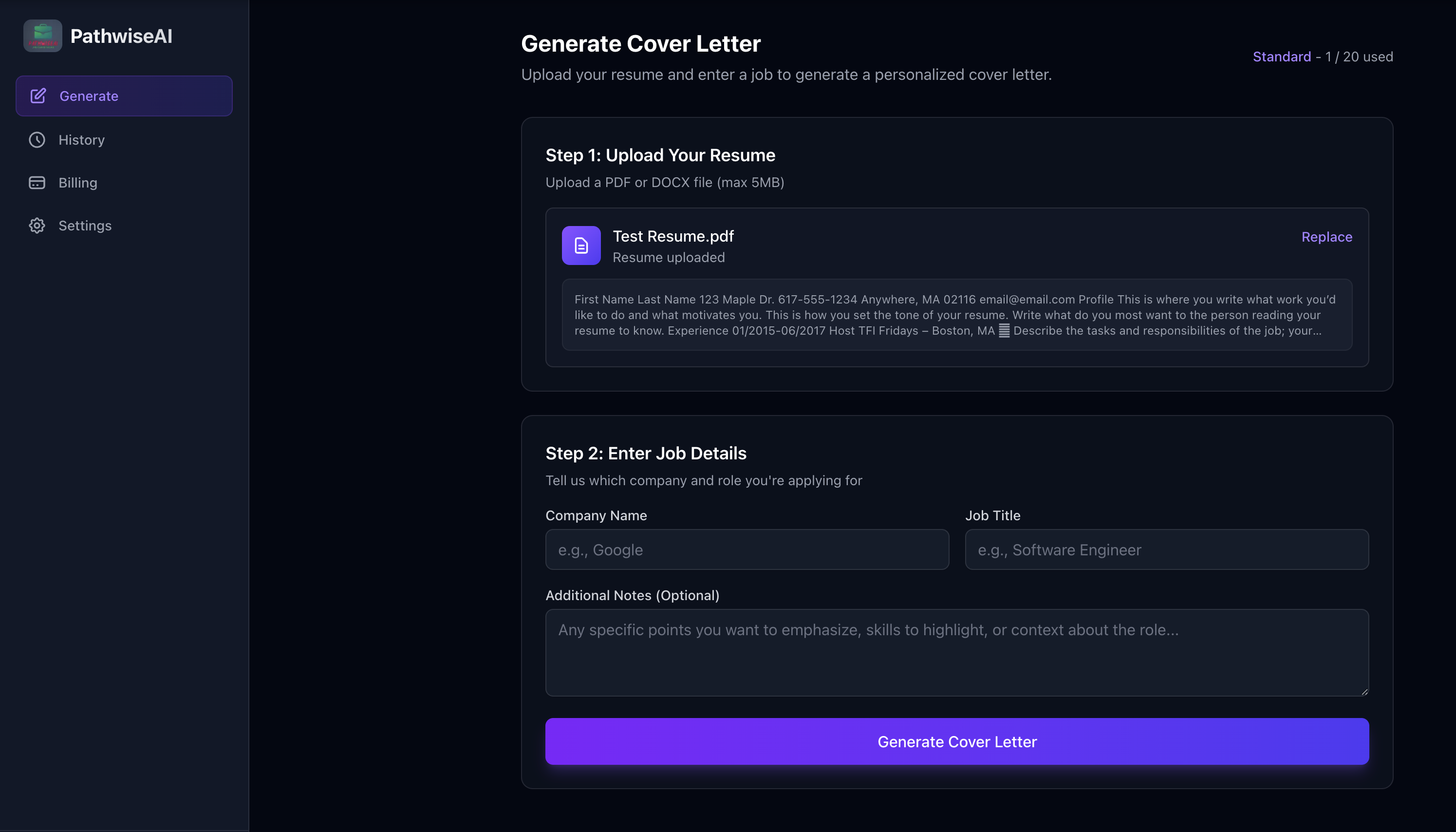Click the History clock icon
The width and height of the screenshot is (1456, 832).
(37, 139)
